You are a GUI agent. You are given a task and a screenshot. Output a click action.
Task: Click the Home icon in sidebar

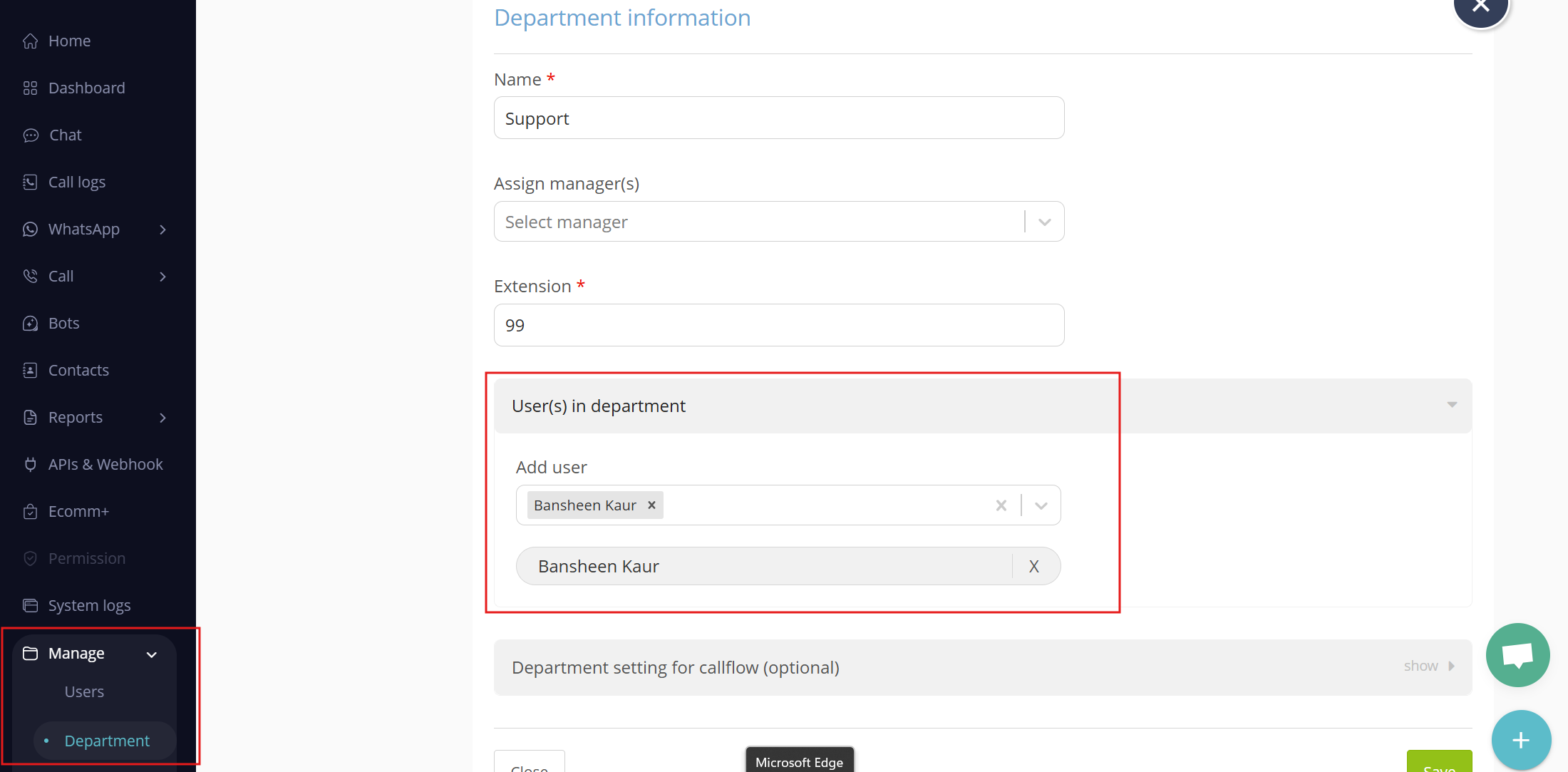click(x=30, y=41)
